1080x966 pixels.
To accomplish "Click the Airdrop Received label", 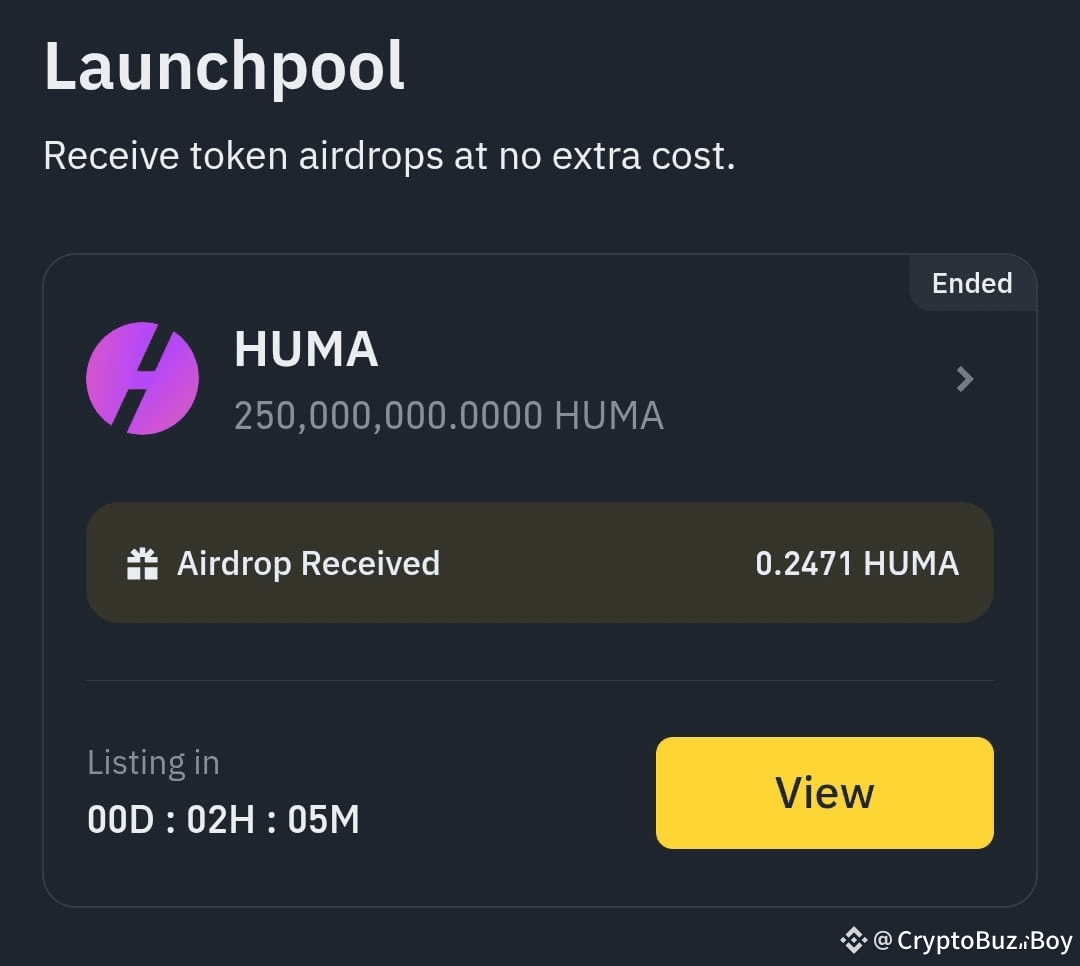I will 307,563.
